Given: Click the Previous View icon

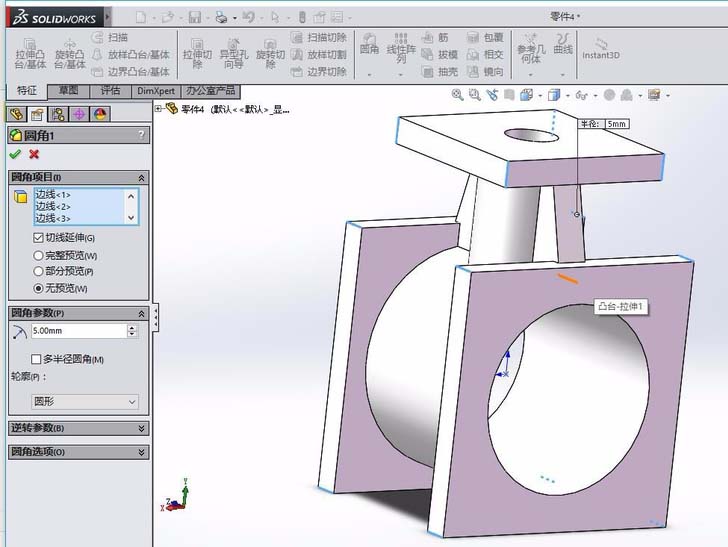Looking at the screenshot, I should click(492, 95).
